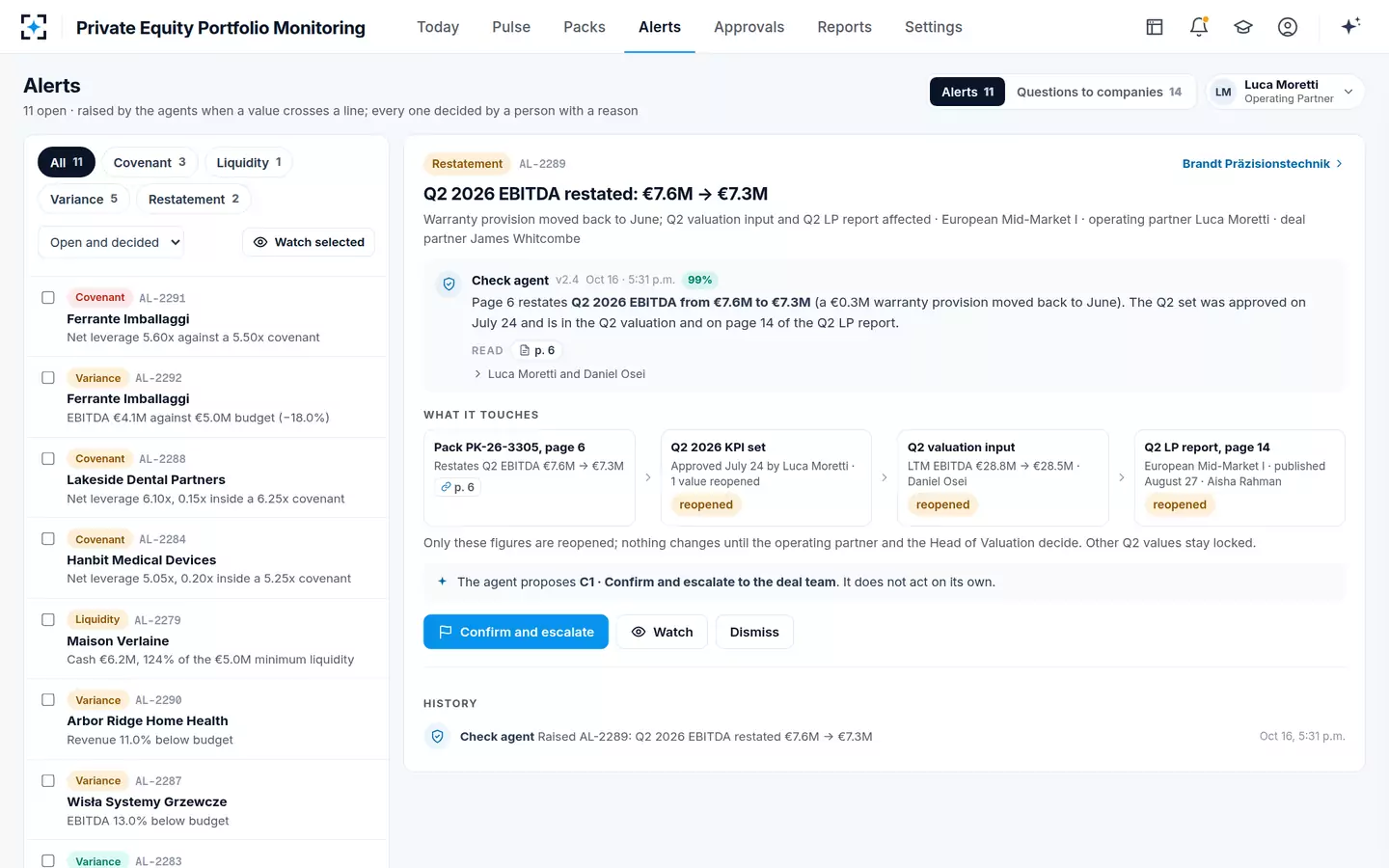Image resolution: width=1389 pixels, height=868 pixels.
Task: Open the Open and decided dropdown
Action: click(x=111, y=242)
